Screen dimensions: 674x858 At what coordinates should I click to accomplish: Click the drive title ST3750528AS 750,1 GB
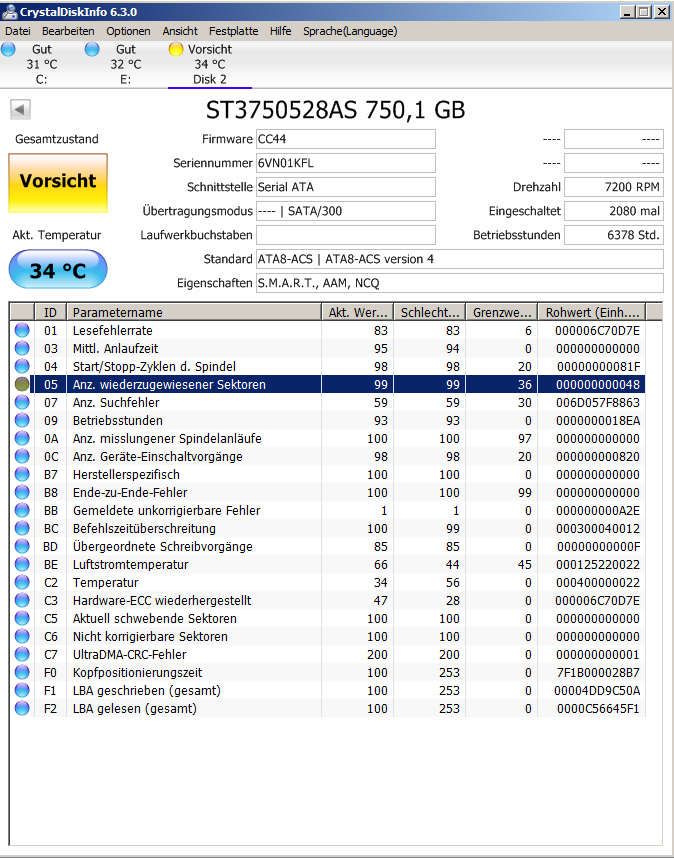pos(335,110)
